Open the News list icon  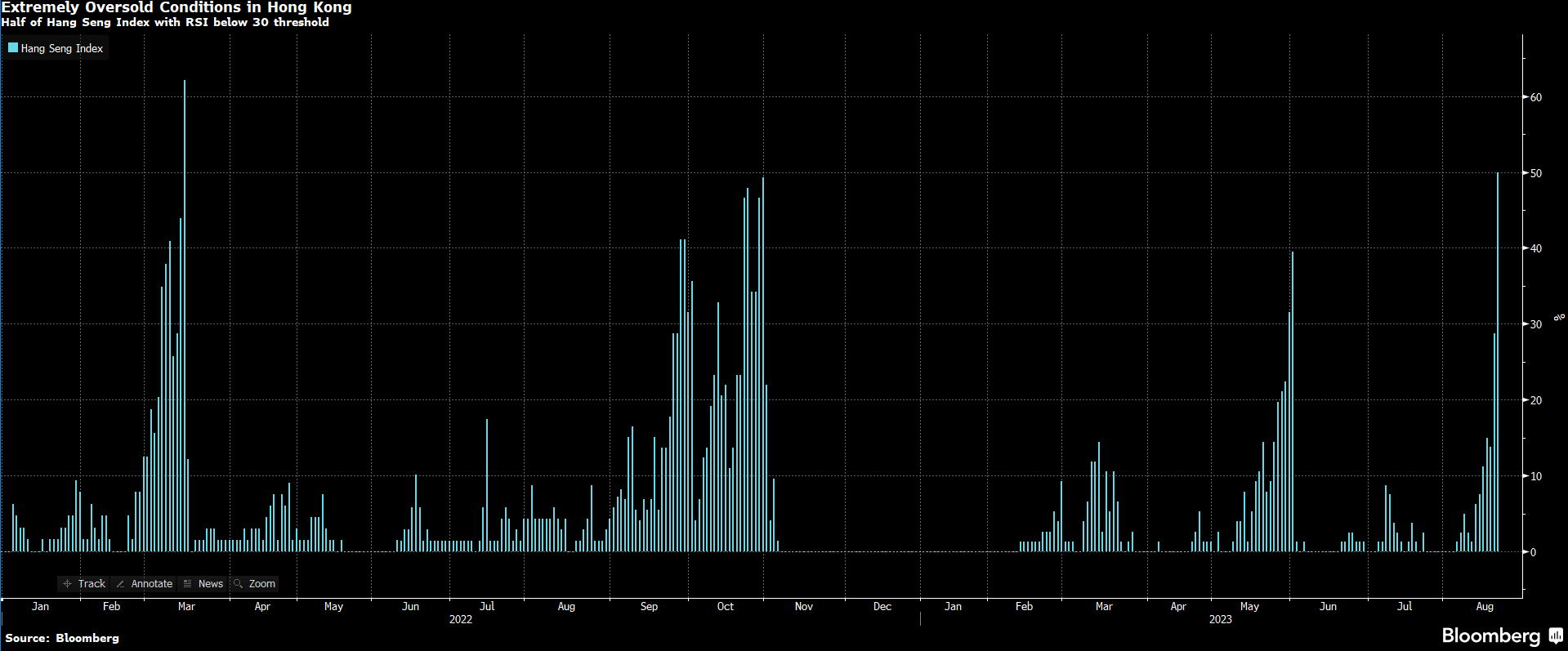187,584
